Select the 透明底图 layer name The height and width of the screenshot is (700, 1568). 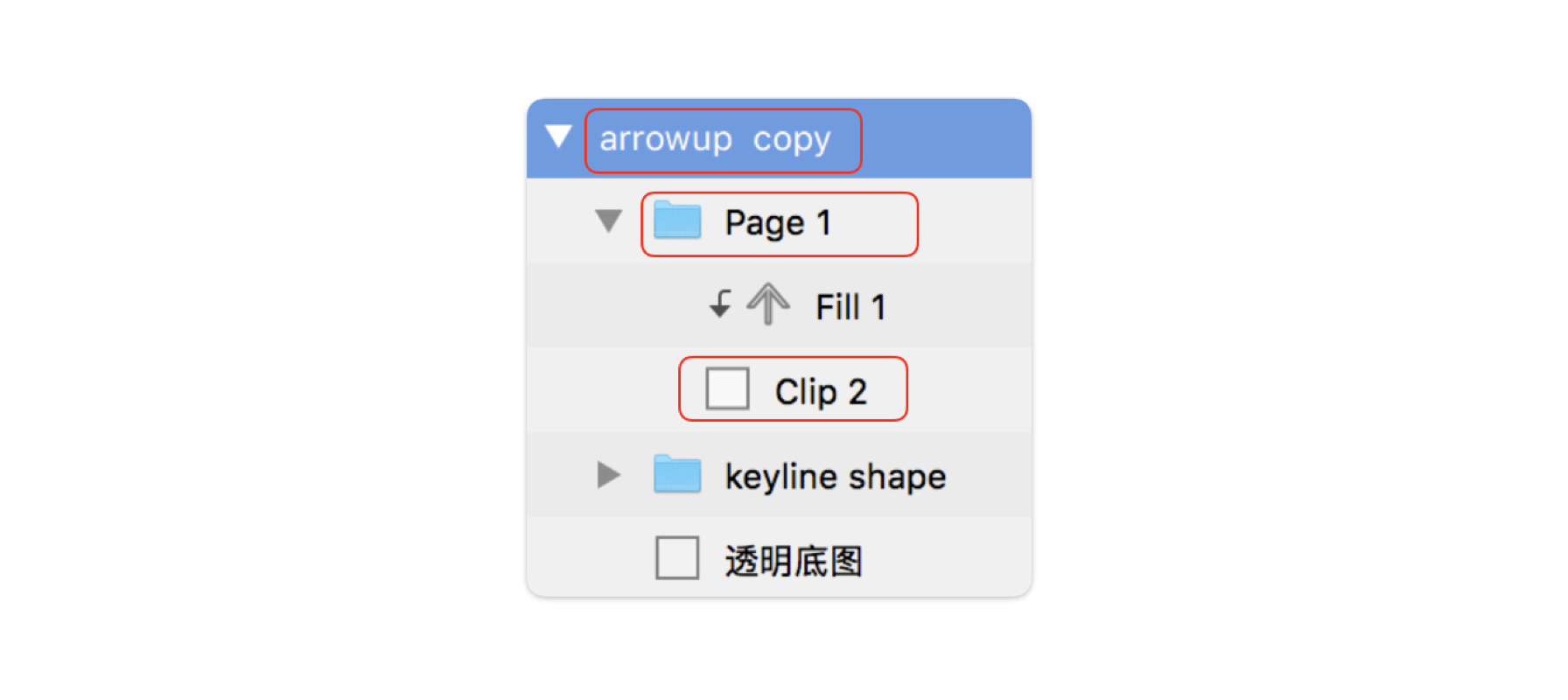click(x=794, y=561)
